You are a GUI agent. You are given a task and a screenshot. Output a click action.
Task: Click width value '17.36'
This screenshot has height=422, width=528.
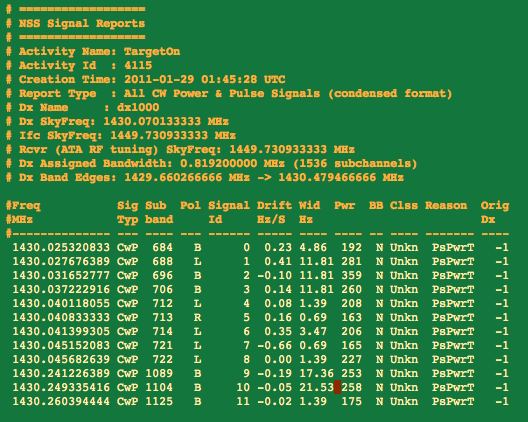coord(317,374)
